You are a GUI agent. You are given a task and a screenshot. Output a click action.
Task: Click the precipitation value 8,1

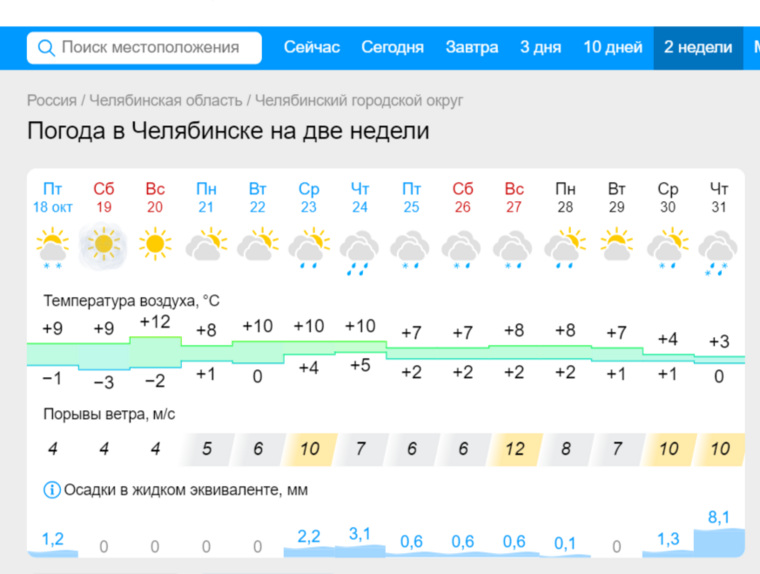coord(719,518)
